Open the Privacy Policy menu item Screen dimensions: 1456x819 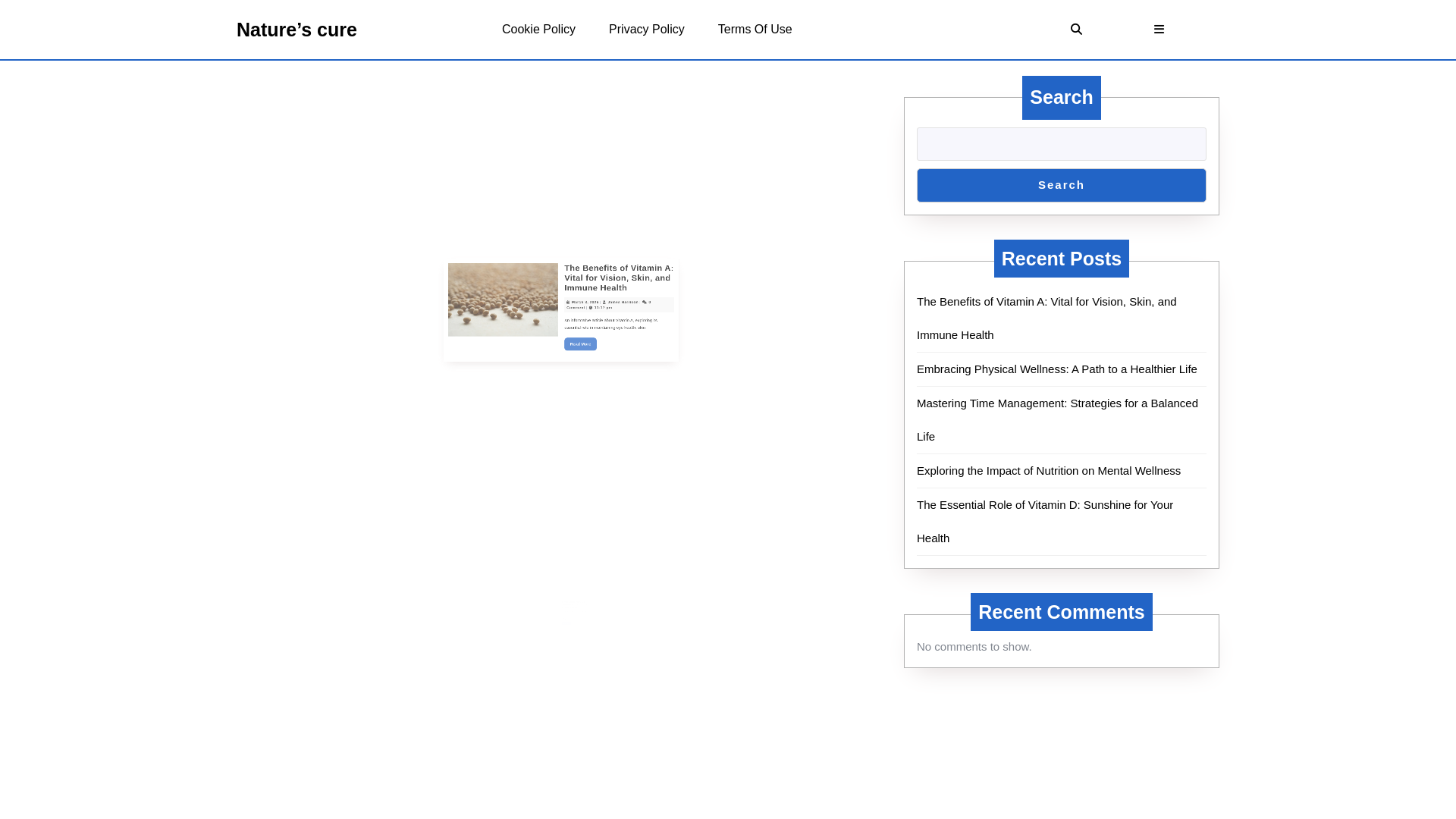click(647, 29)
